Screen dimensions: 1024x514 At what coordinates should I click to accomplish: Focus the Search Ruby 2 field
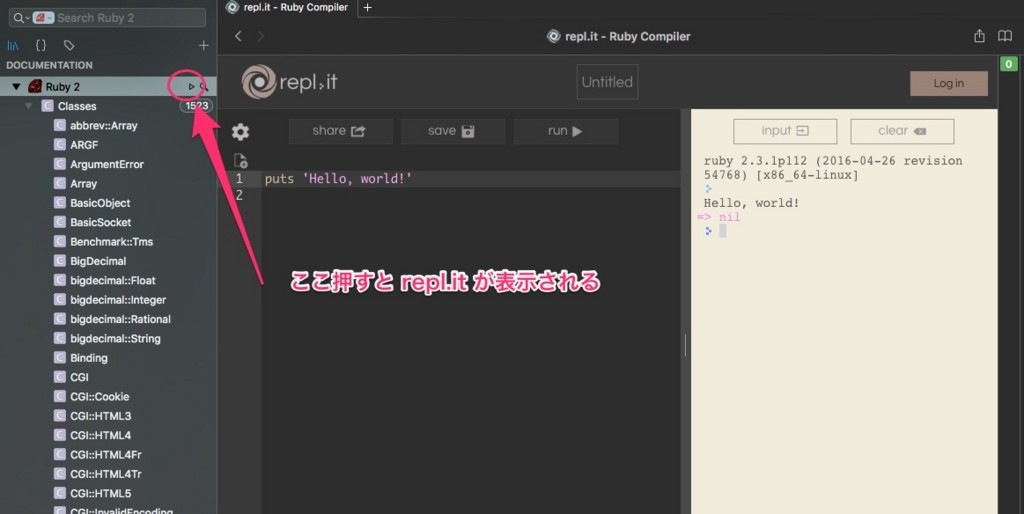pyautogui.click(x=108, y=18)
